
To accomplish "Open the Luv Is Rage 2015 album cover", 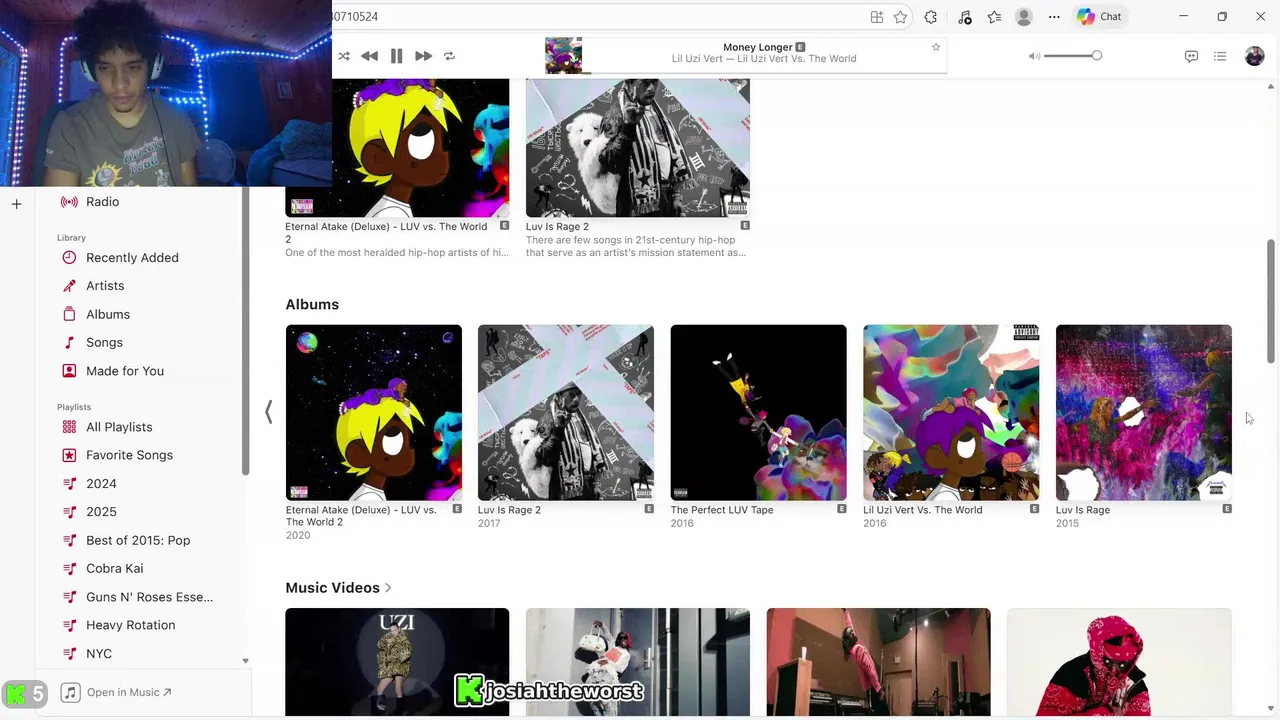I will tap(1144, 412).
